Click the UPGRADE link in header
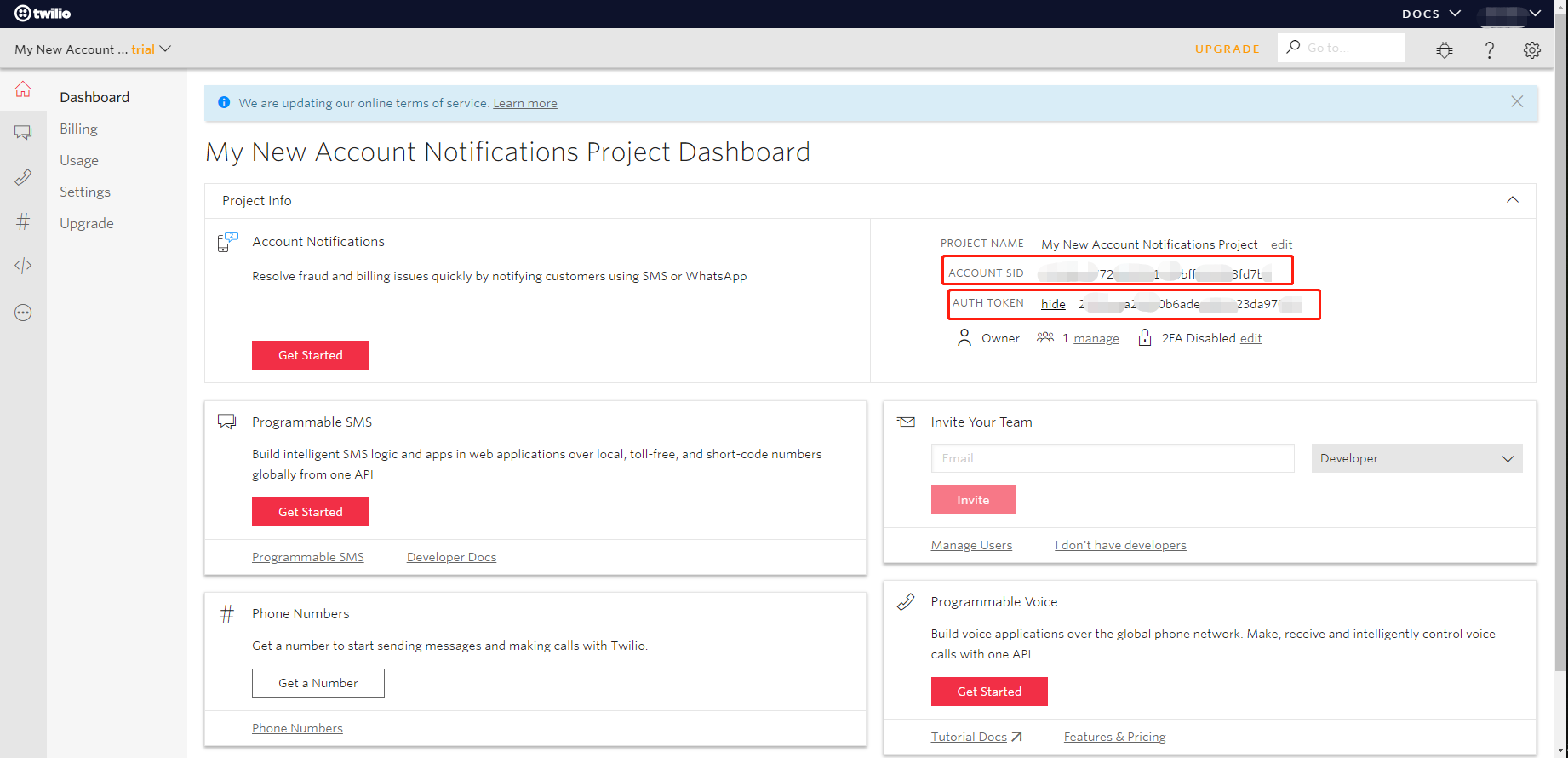This screenshot has width=1568, height=758. 1227,49
